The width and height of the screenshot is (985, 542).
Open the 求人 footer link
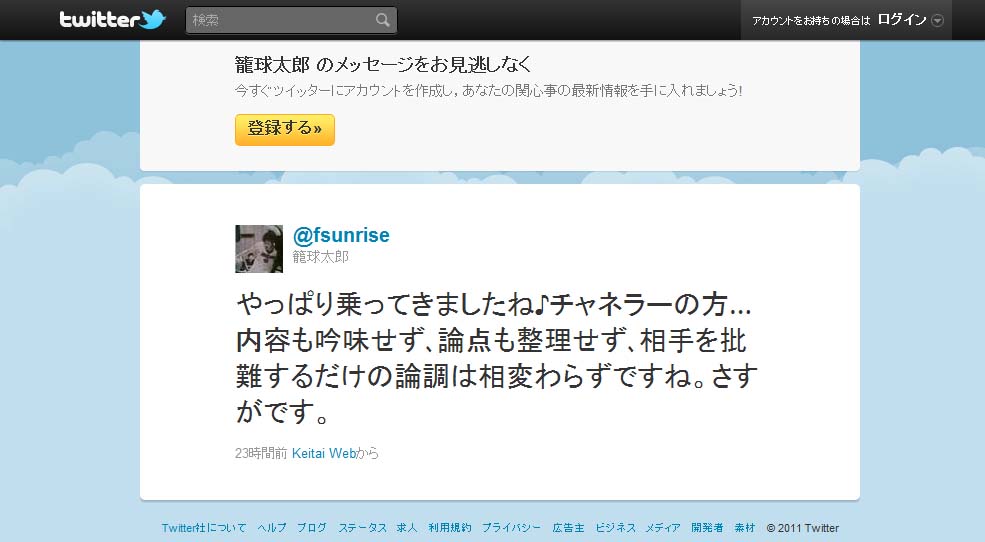coord(407,528)
